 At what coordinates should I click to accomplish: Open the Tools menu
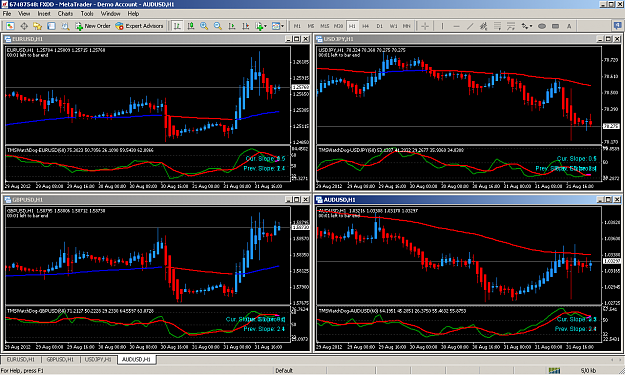(x=87, y=14)
